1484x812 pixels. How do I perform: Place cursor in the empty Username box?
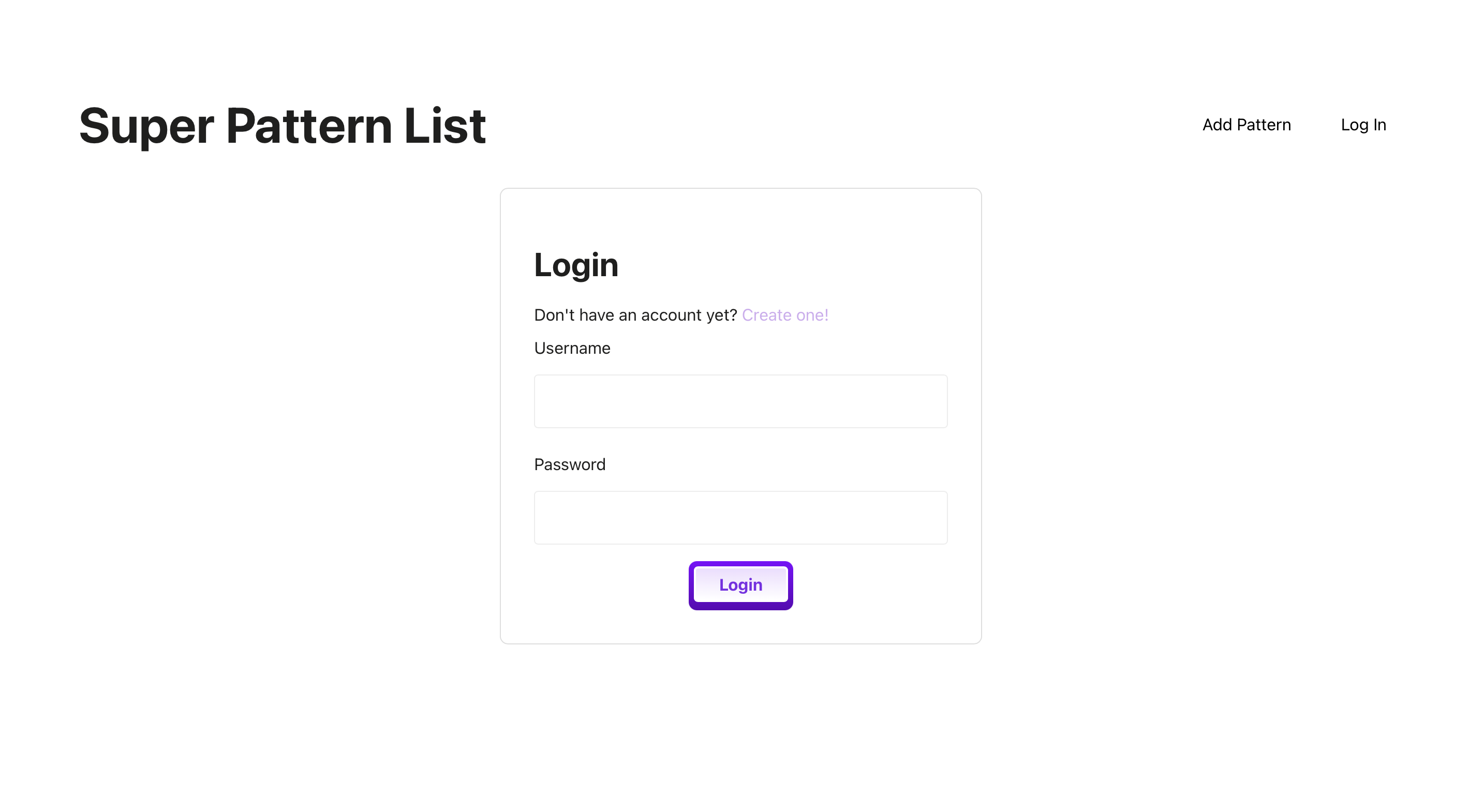click(740, 401)
